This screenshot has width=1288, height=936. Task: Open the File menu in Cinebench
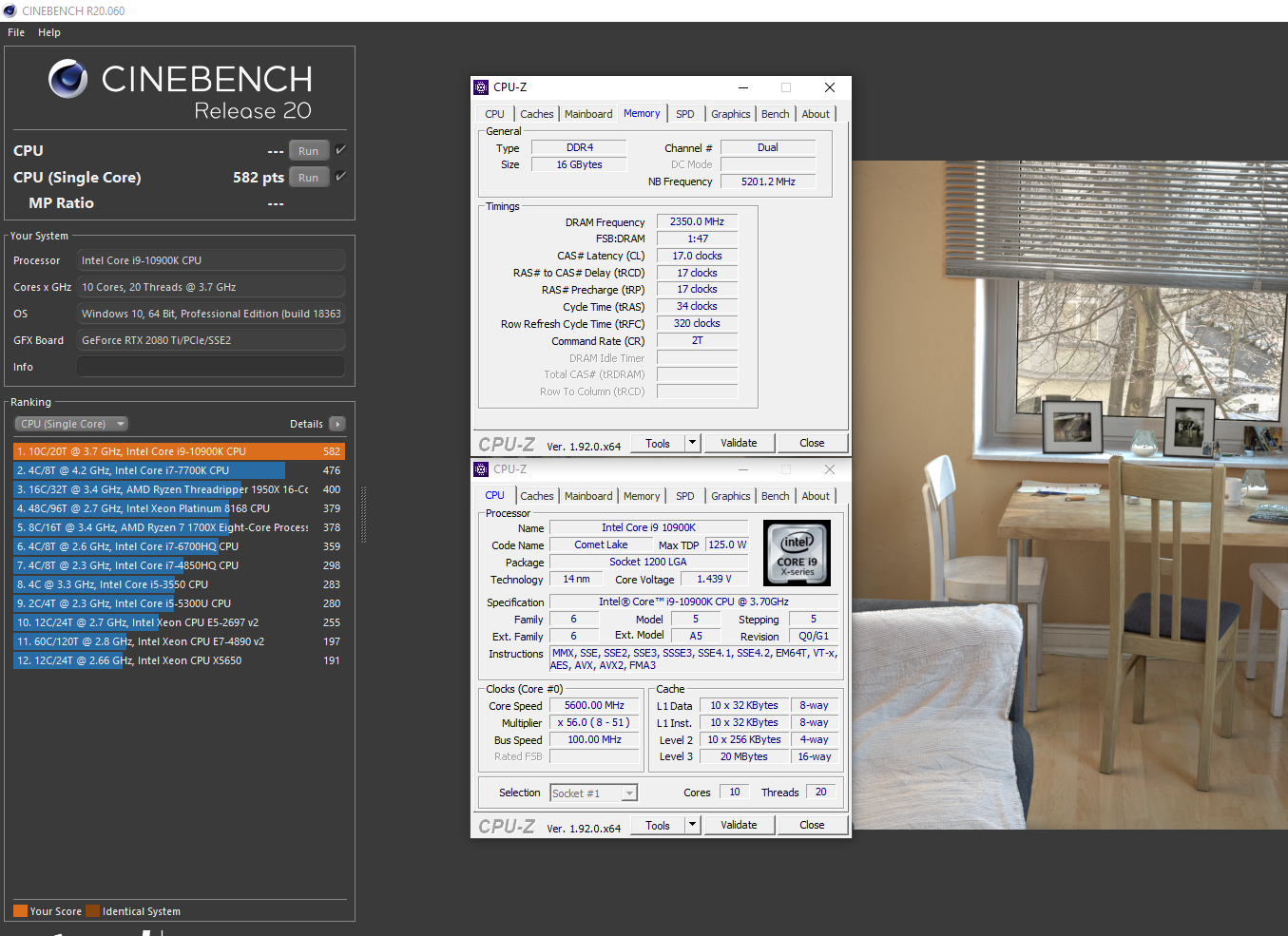[x=16, y=32]
